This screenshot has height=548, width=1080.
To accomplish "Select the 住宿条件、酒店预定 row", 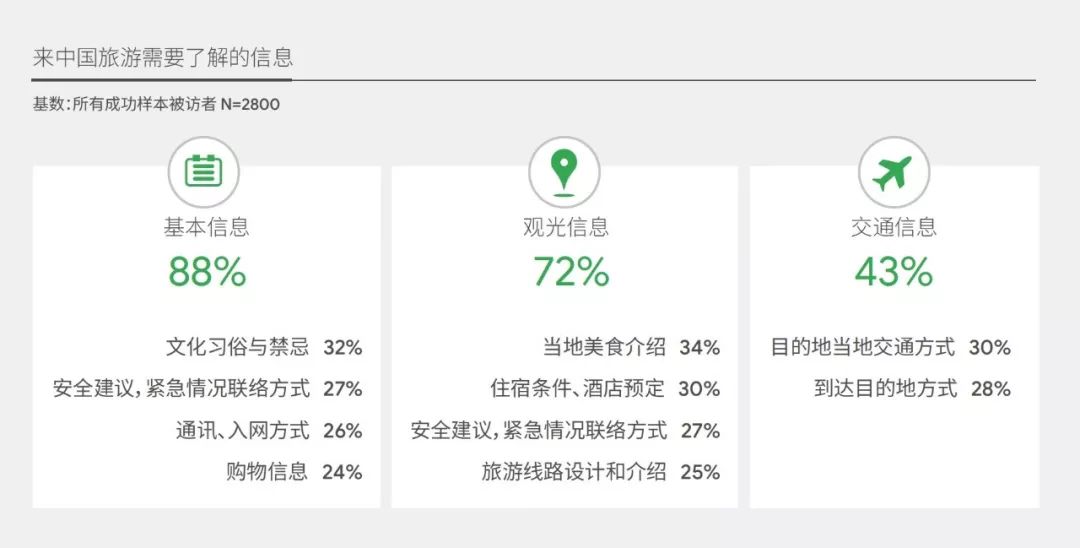I will coord(605,389).
